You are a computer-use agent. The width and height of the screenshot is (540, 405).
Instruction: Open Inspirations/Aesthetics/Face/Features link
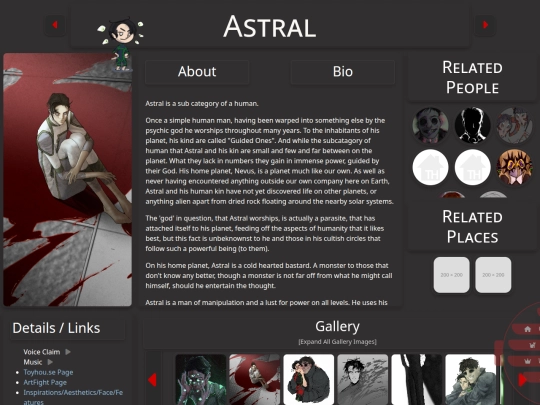[73, 397]
